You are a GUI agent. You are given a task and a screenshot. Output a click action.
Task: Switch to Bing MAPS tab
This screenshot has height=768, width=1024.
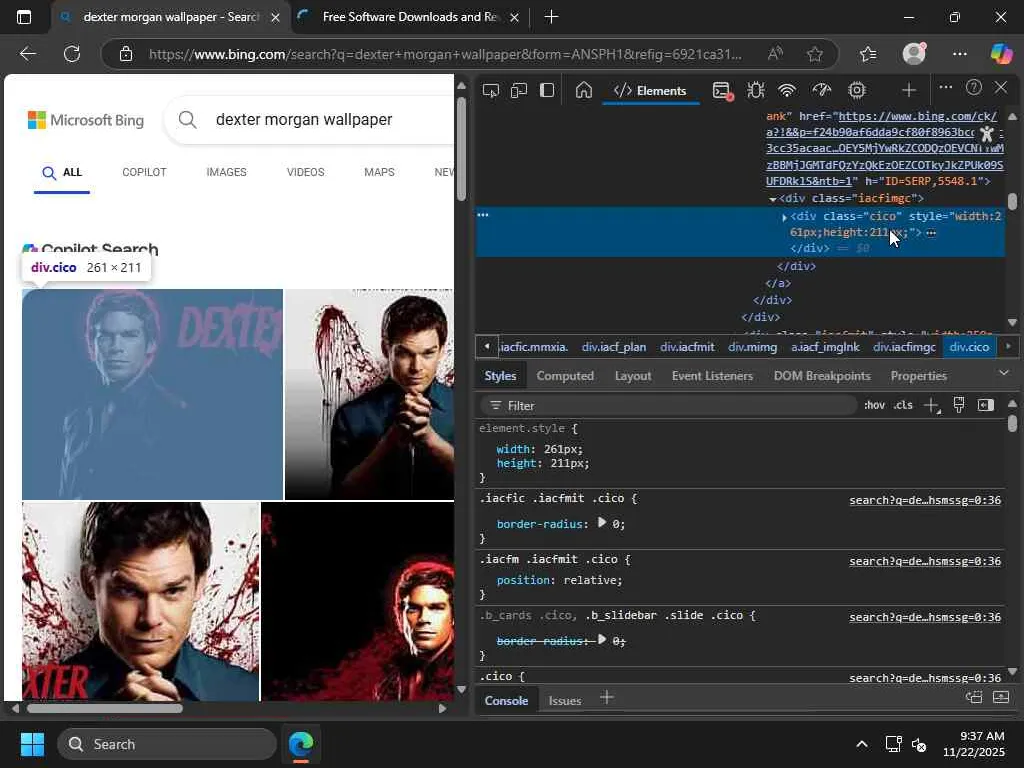coord(379,172)
